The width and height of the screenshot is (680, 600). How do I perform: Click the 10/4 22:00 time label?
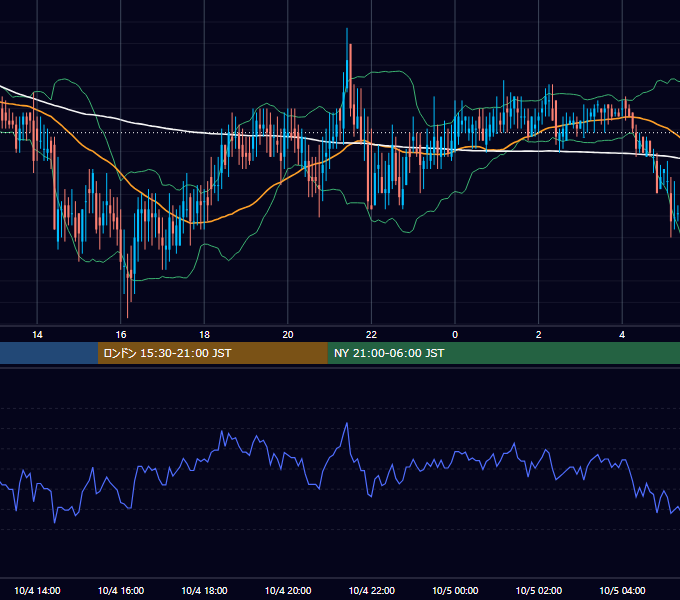point(372,590)
